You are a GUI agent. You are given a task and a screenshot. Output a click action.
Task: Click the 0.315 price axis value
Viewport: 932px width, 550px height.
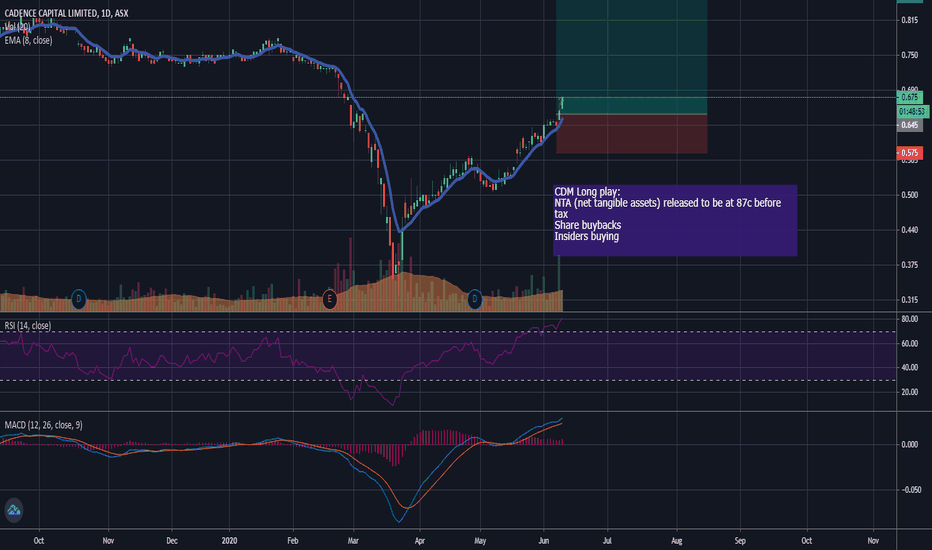pos(909,300)
